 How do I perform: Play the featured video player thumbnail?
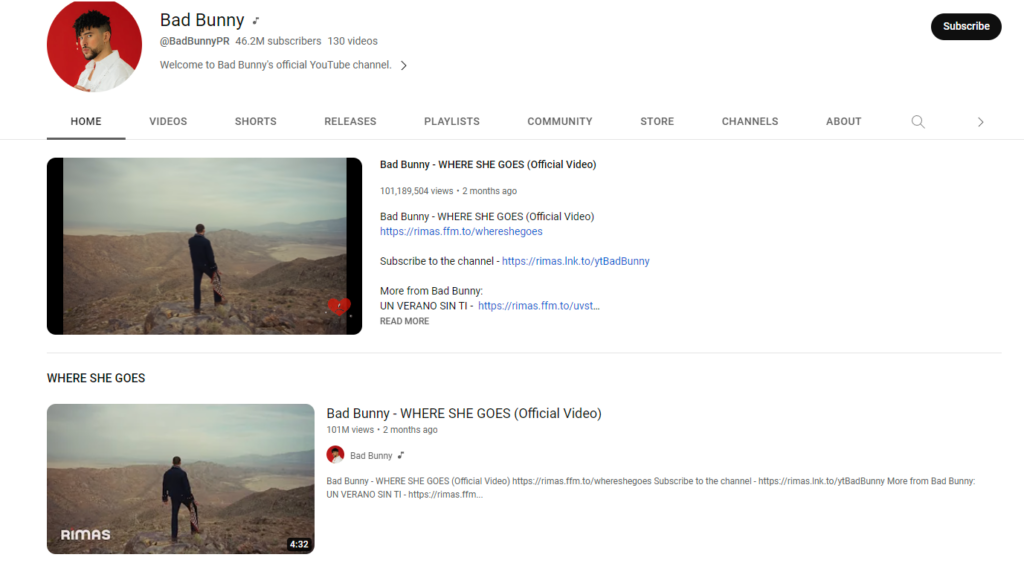point(204,246)
